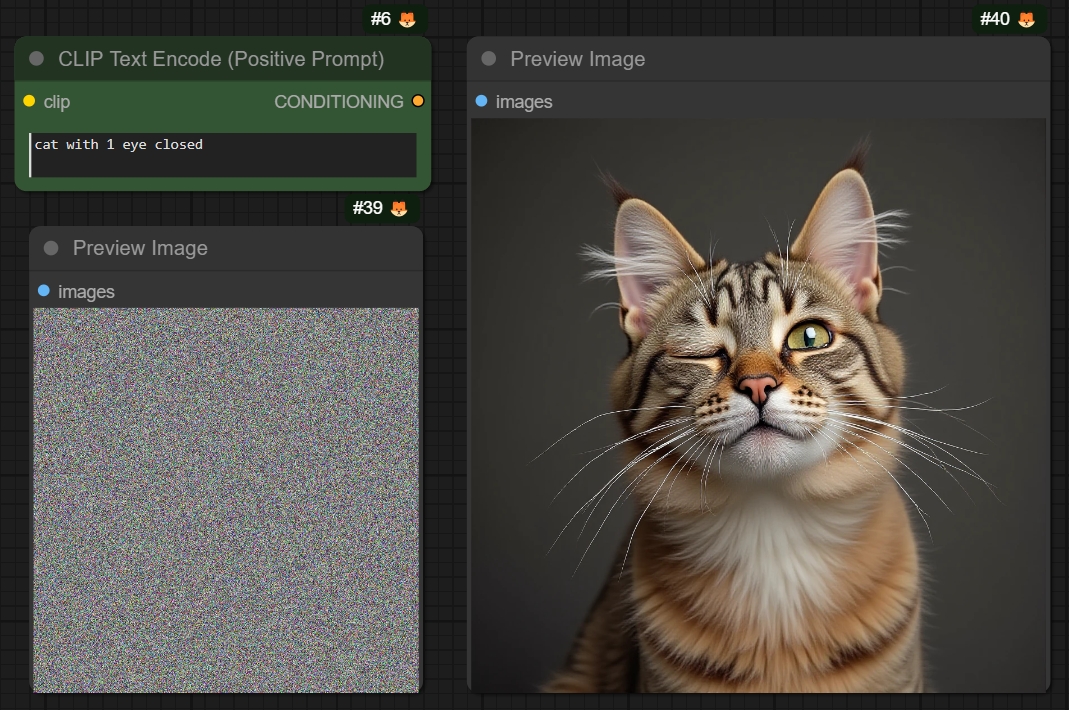Click the #40 node ID badge
This screenshot has width=1069, height=710.
(x=994, y=18)
